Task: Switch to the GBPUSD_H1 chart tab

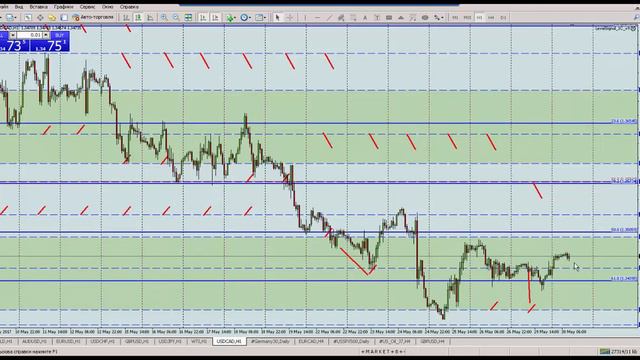Action: click(x=137, y=341)
